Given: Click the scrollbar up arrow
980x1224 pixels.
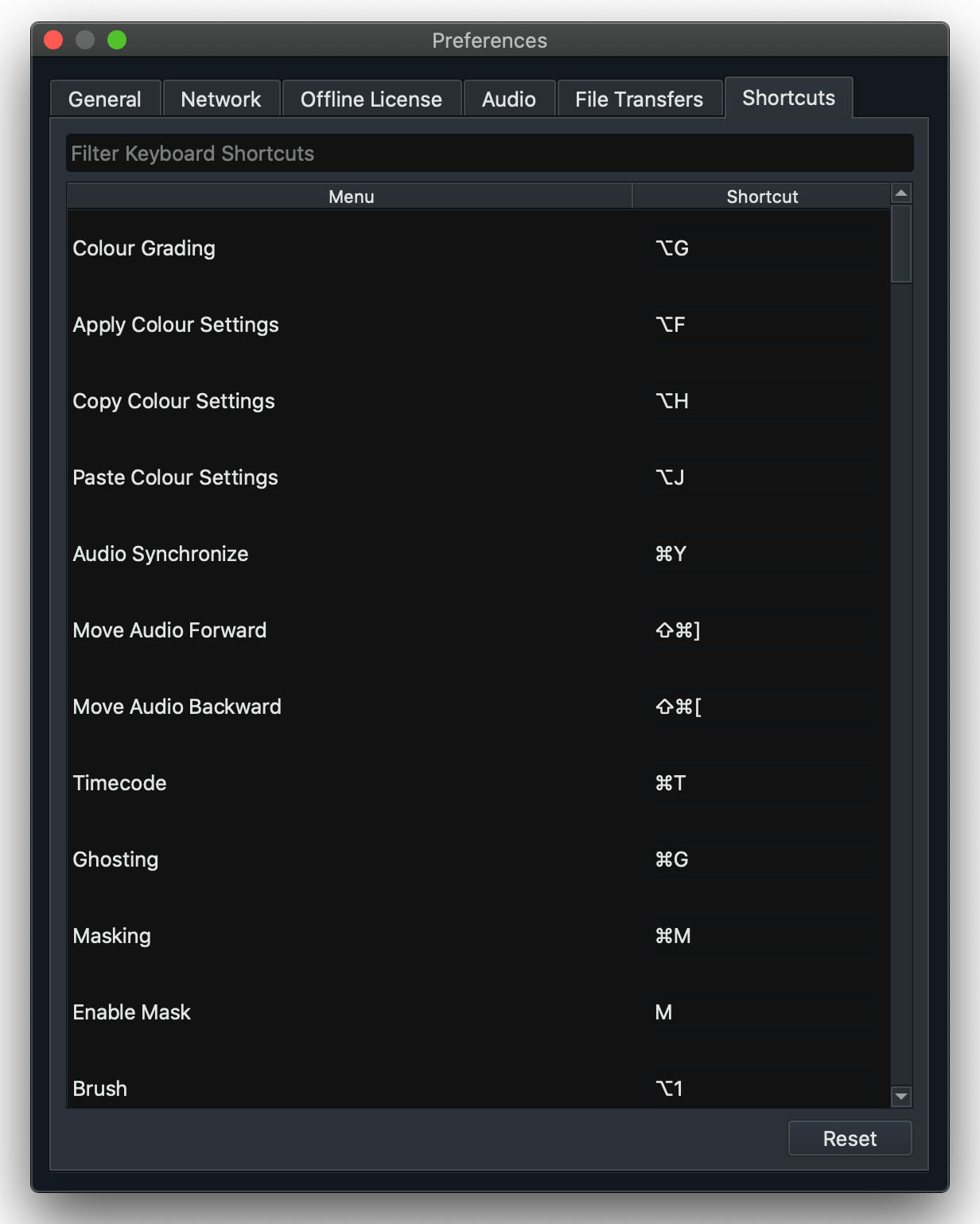Looking at the screenshot, I should click(x=900, y=193).
